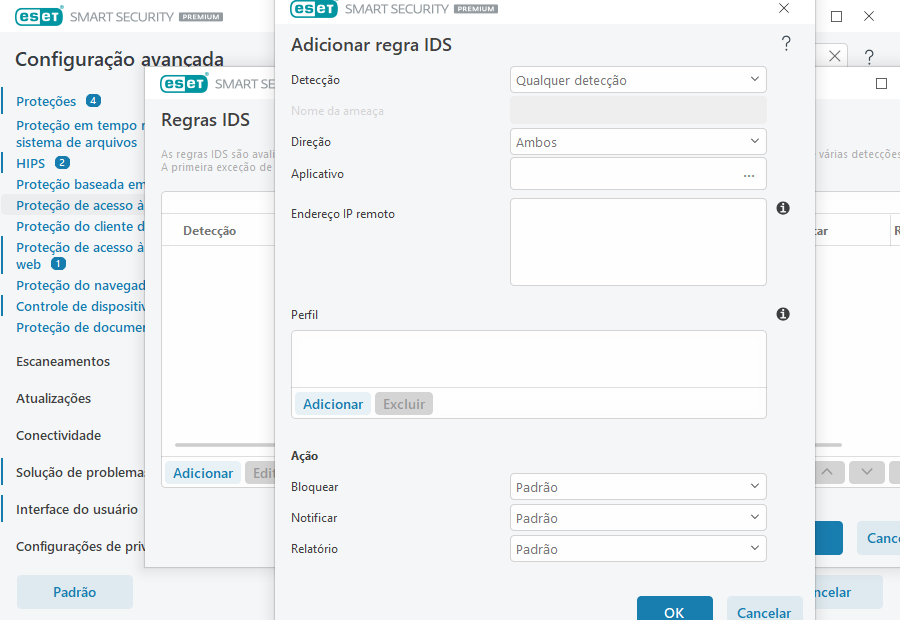Open the Relatório dropdown
Image resolution: width=900 pixels, height=620 pixels.
click(638, 549)
